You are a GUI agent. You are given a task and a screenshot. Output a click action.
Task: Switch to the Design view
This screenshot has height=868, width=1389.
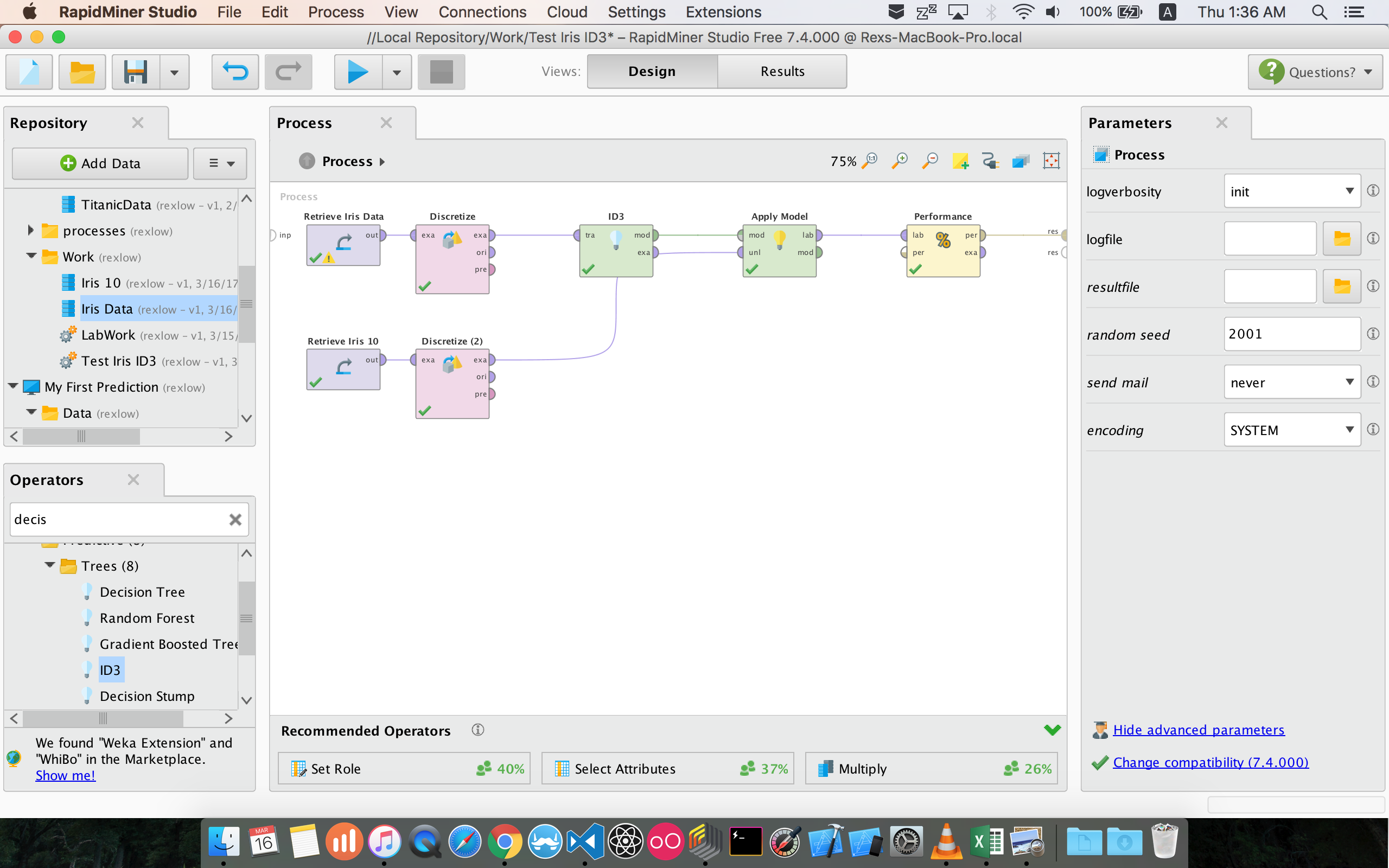click(652, 71)
